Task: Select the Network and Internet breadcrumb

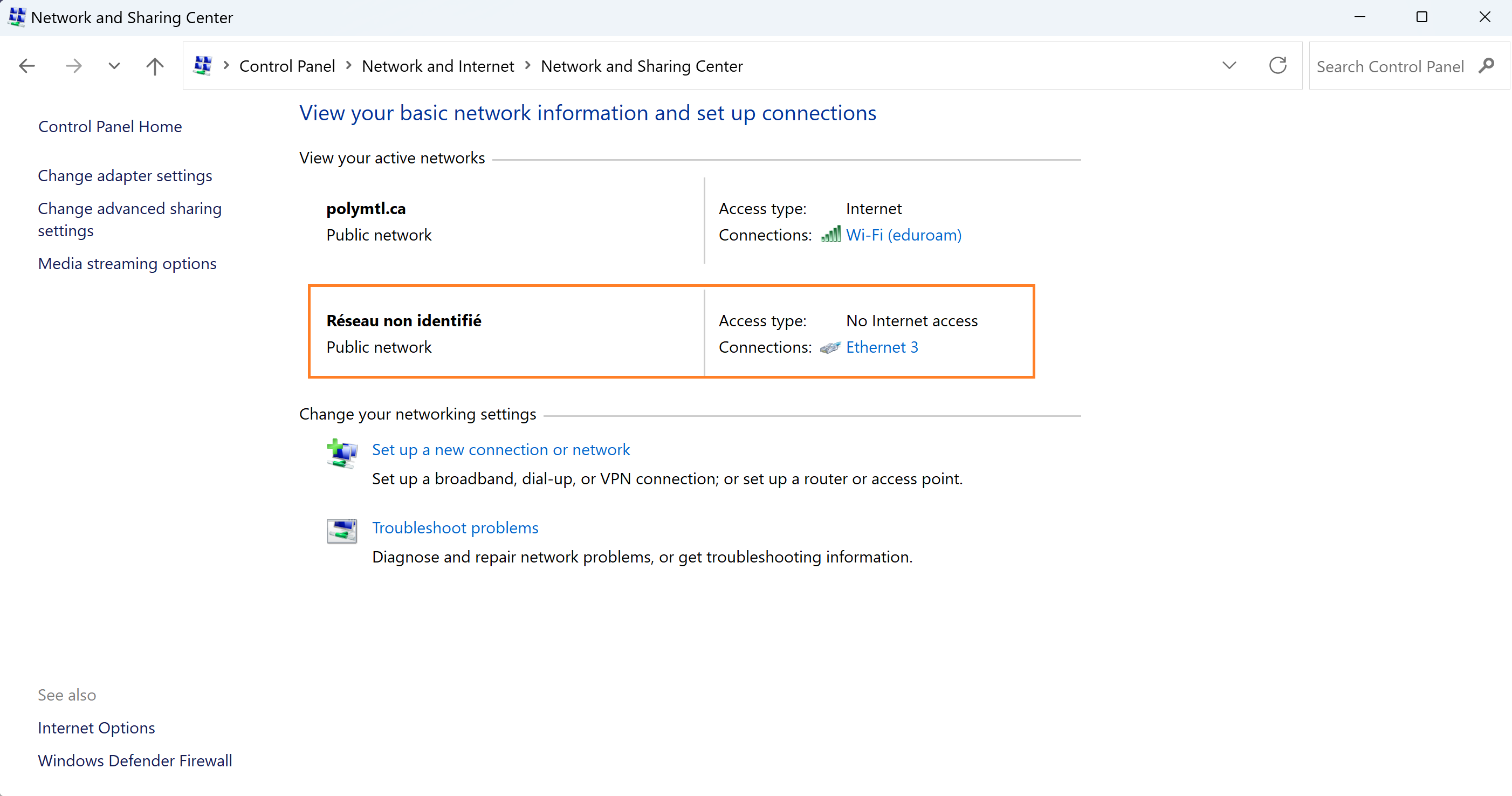Action: 437,66
